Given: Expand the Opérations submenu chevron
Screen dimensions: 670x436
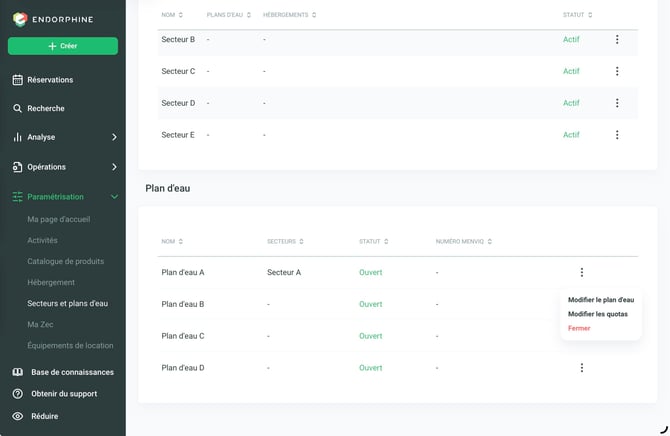Looking at the screenshot, I should coord(114,167).
